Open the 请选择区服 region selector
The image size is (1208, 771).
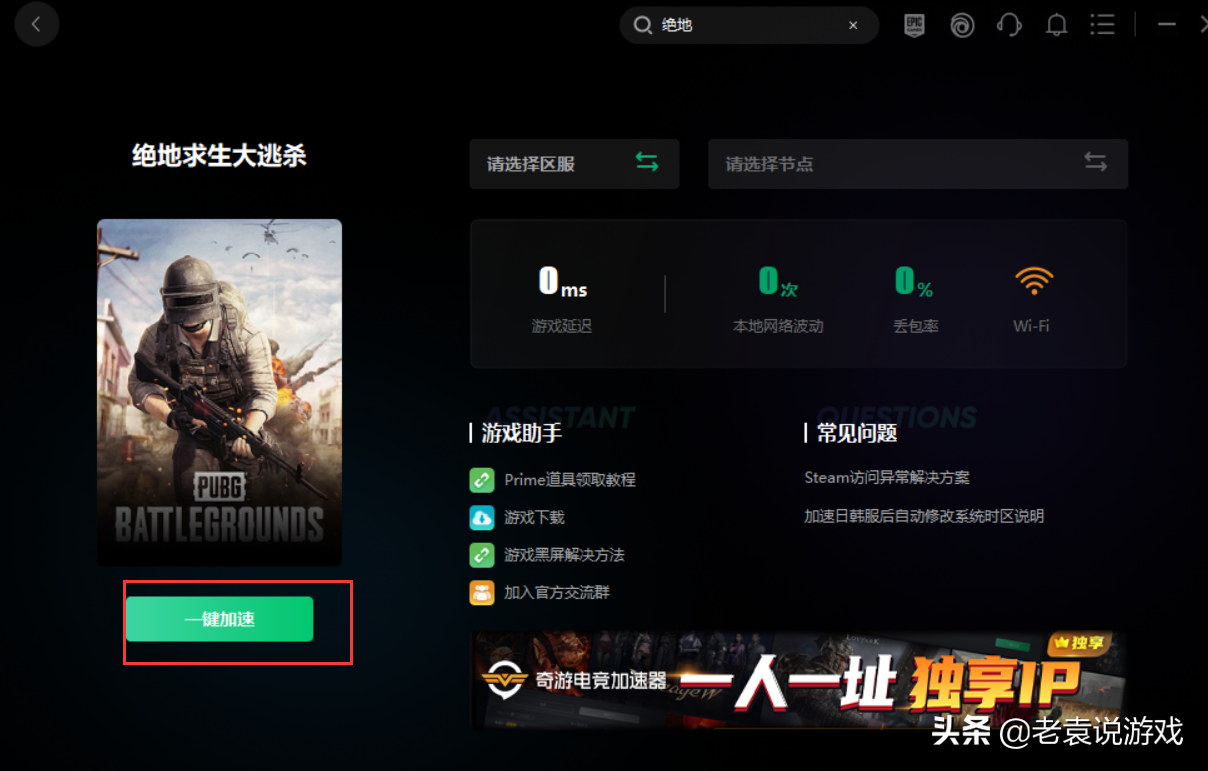point(574,164)
